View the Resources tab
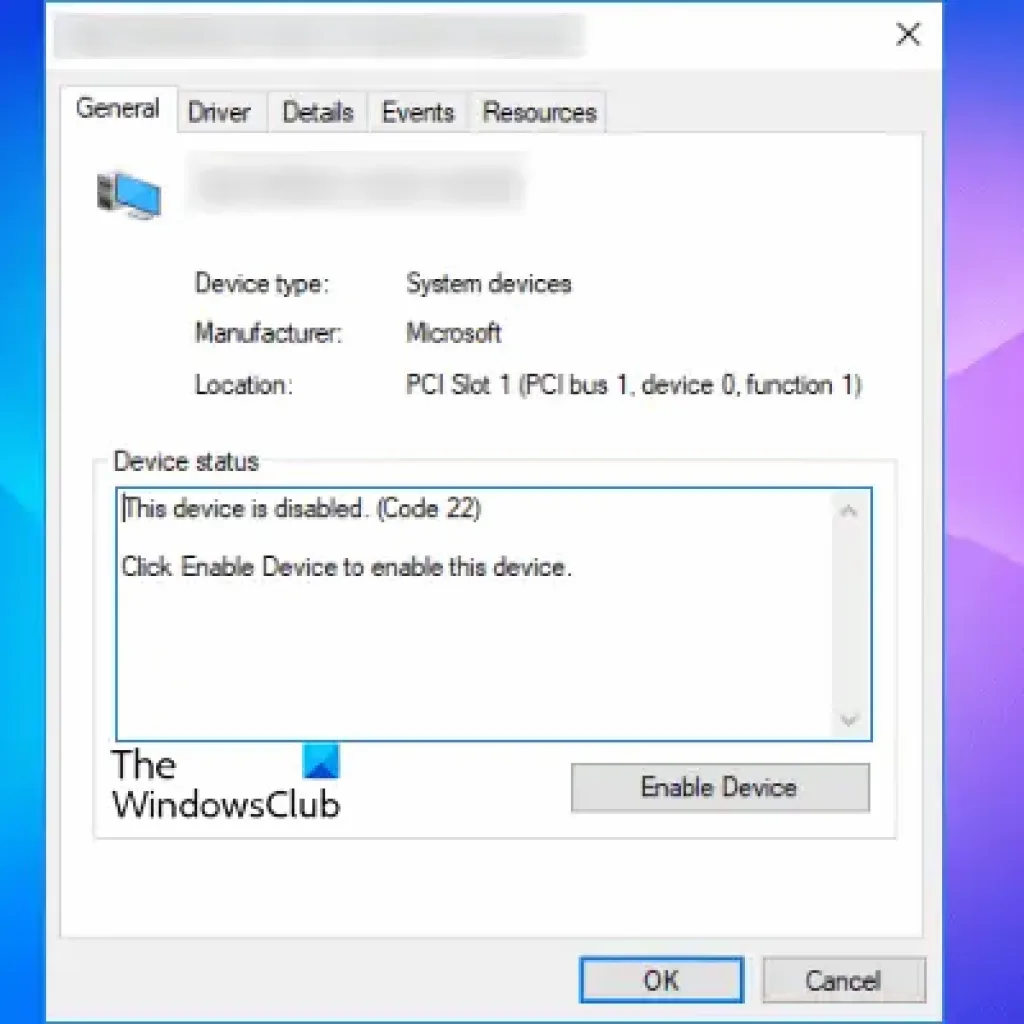 (538, 112)
